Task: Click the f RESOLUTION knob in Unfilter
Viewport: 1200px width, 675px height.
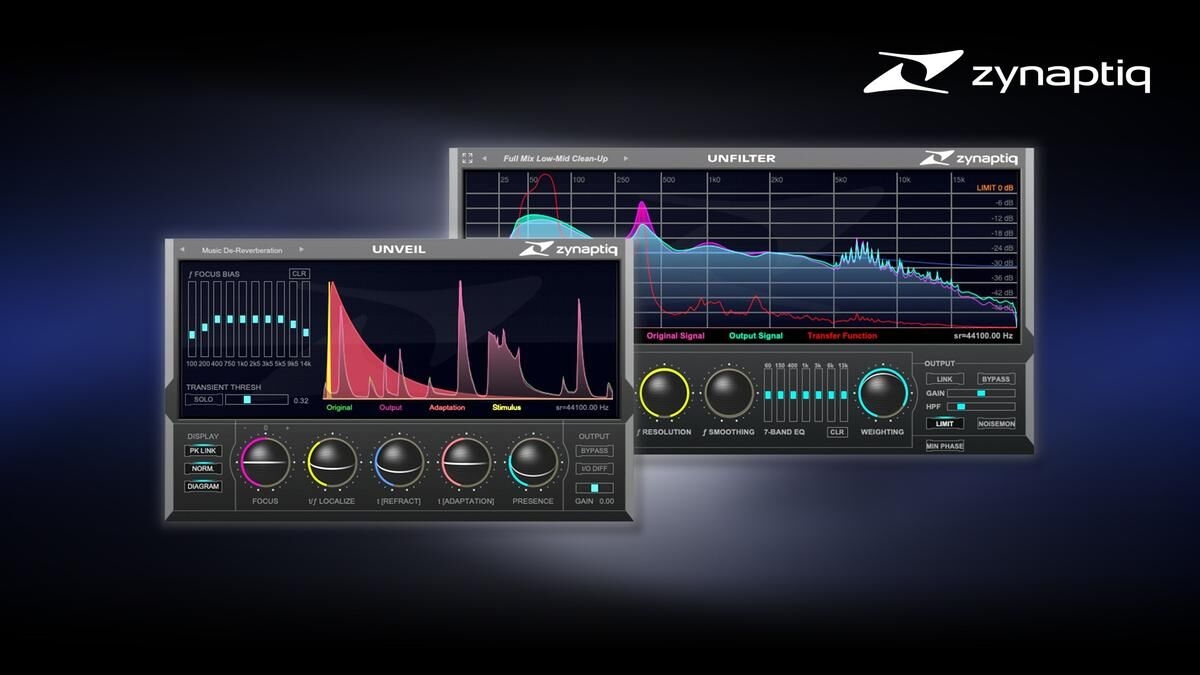Action: pyautogui.click(x=665, y=393)
